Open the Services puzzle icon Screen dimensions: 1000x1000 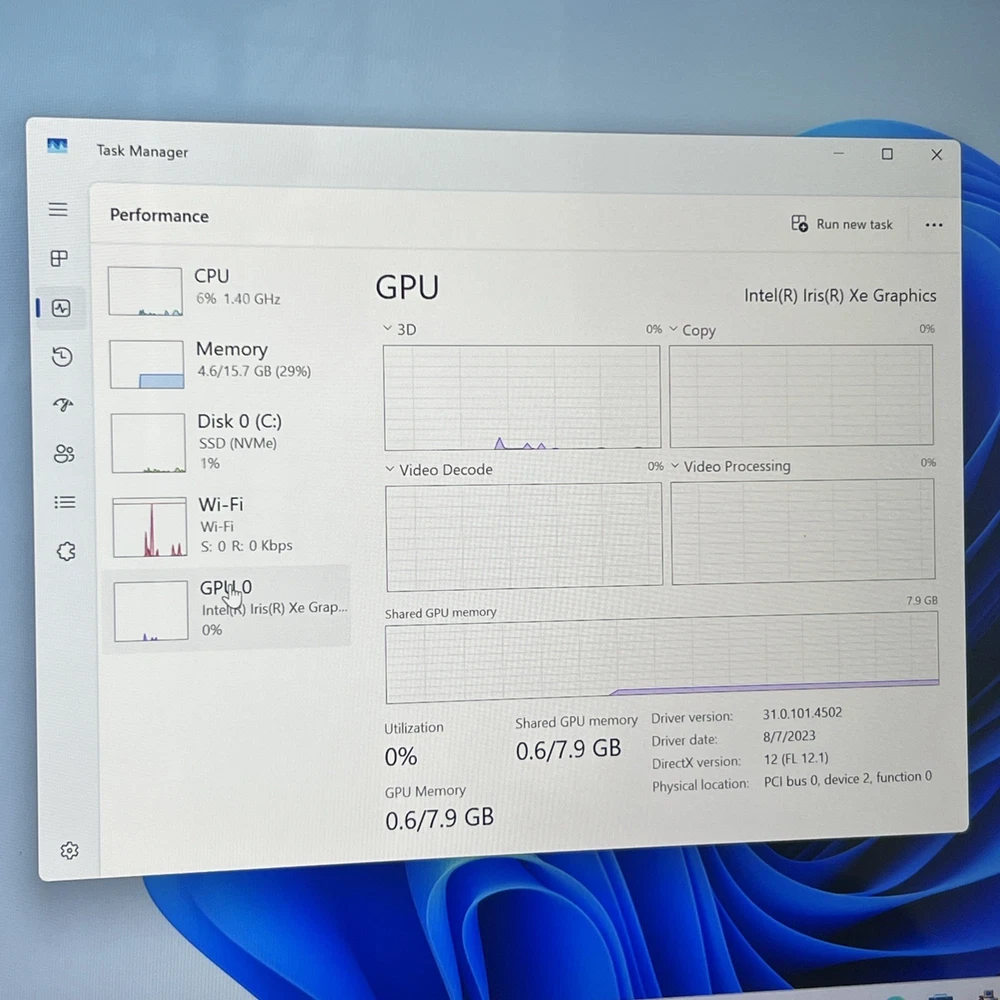[66, 551]
